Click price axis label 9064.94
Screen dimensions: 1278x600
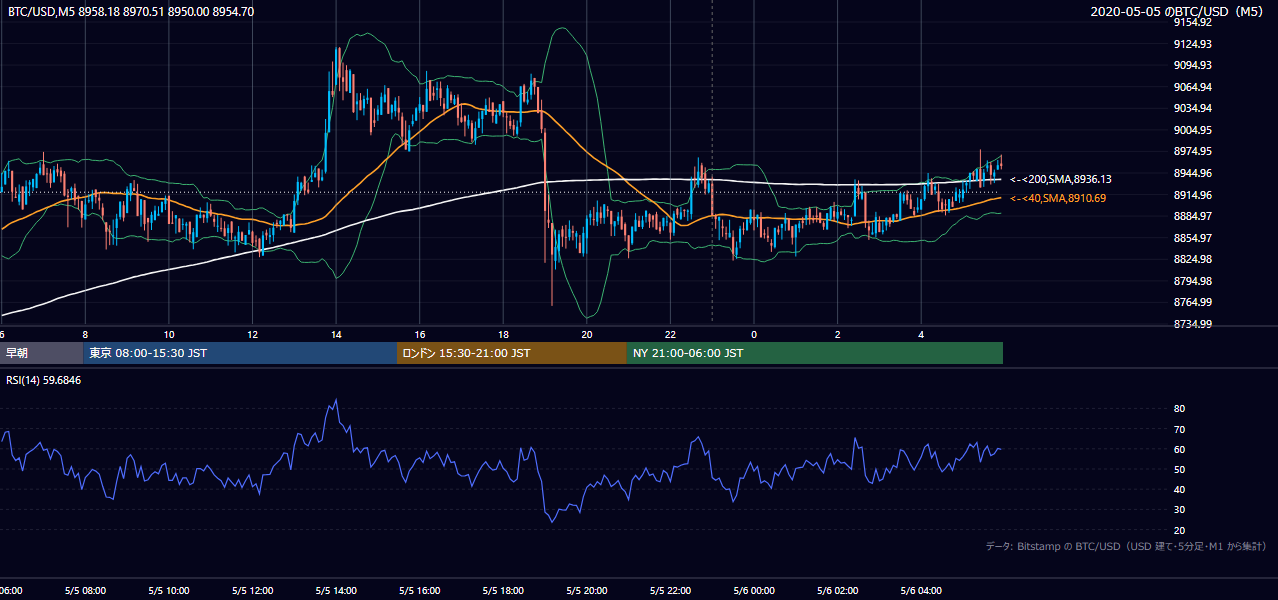tap(1193, 87)
